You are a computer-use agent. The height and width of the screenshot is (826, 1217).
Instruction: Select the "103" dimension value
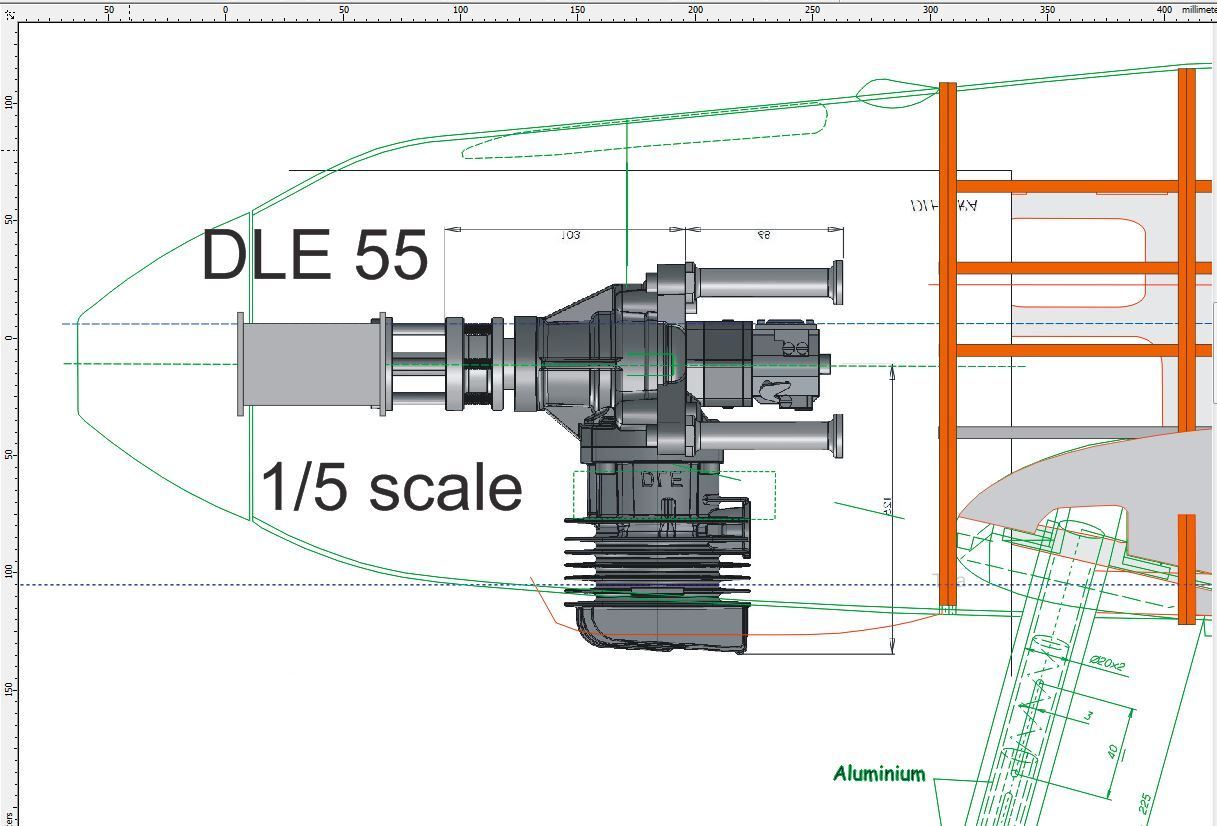[568, 235]
